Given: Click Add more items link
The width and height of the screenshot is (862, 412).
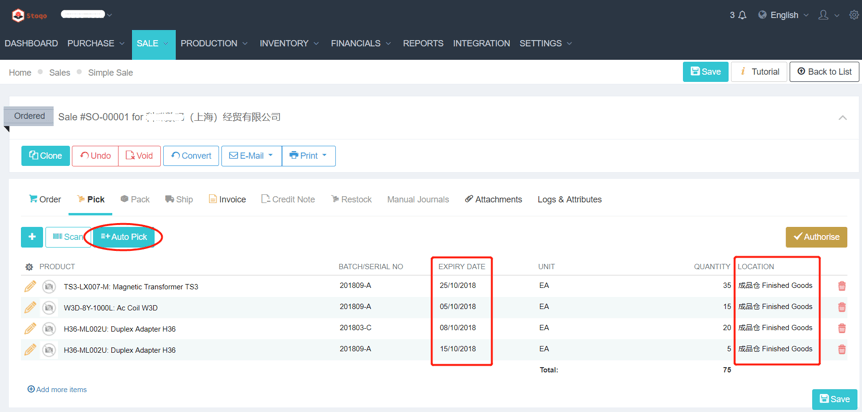Looking at the screenshot, I should 57,389.
